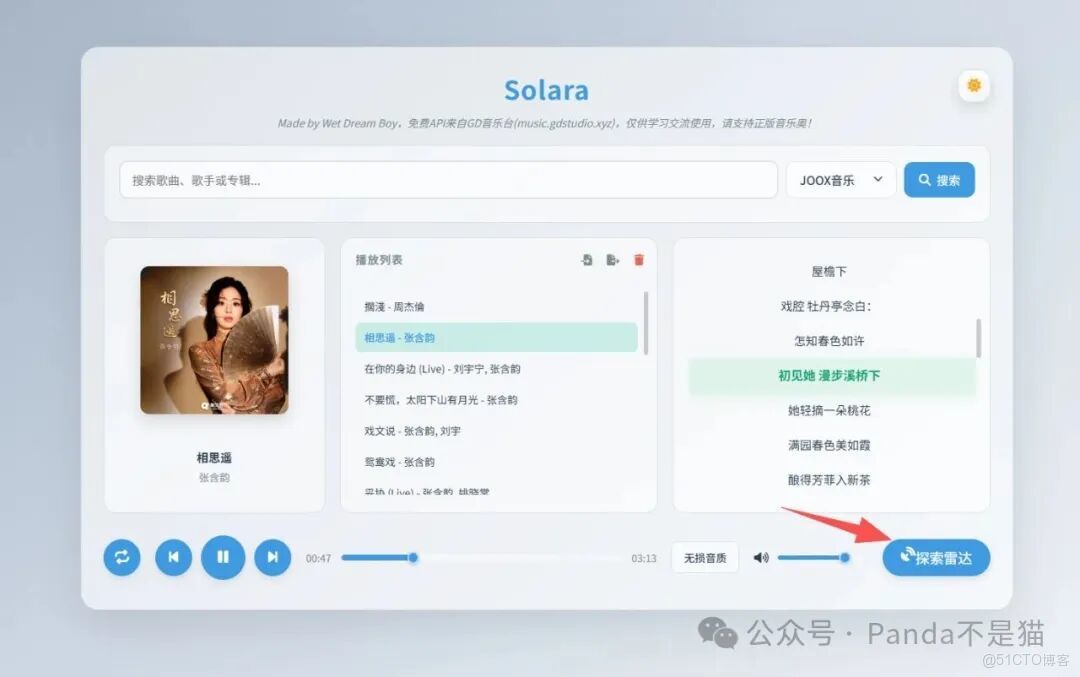This screenshot has height=677, width=1080.
Task: Toggle 探索雷达 discovery radar mode
Action: tap(936, 558)
